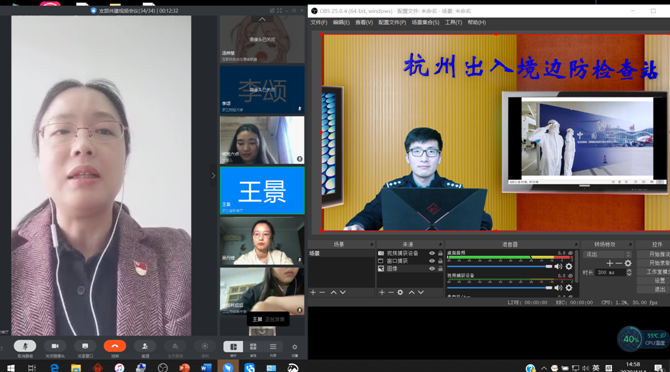Turn off the camera with the video icon

tap(55, 346)
